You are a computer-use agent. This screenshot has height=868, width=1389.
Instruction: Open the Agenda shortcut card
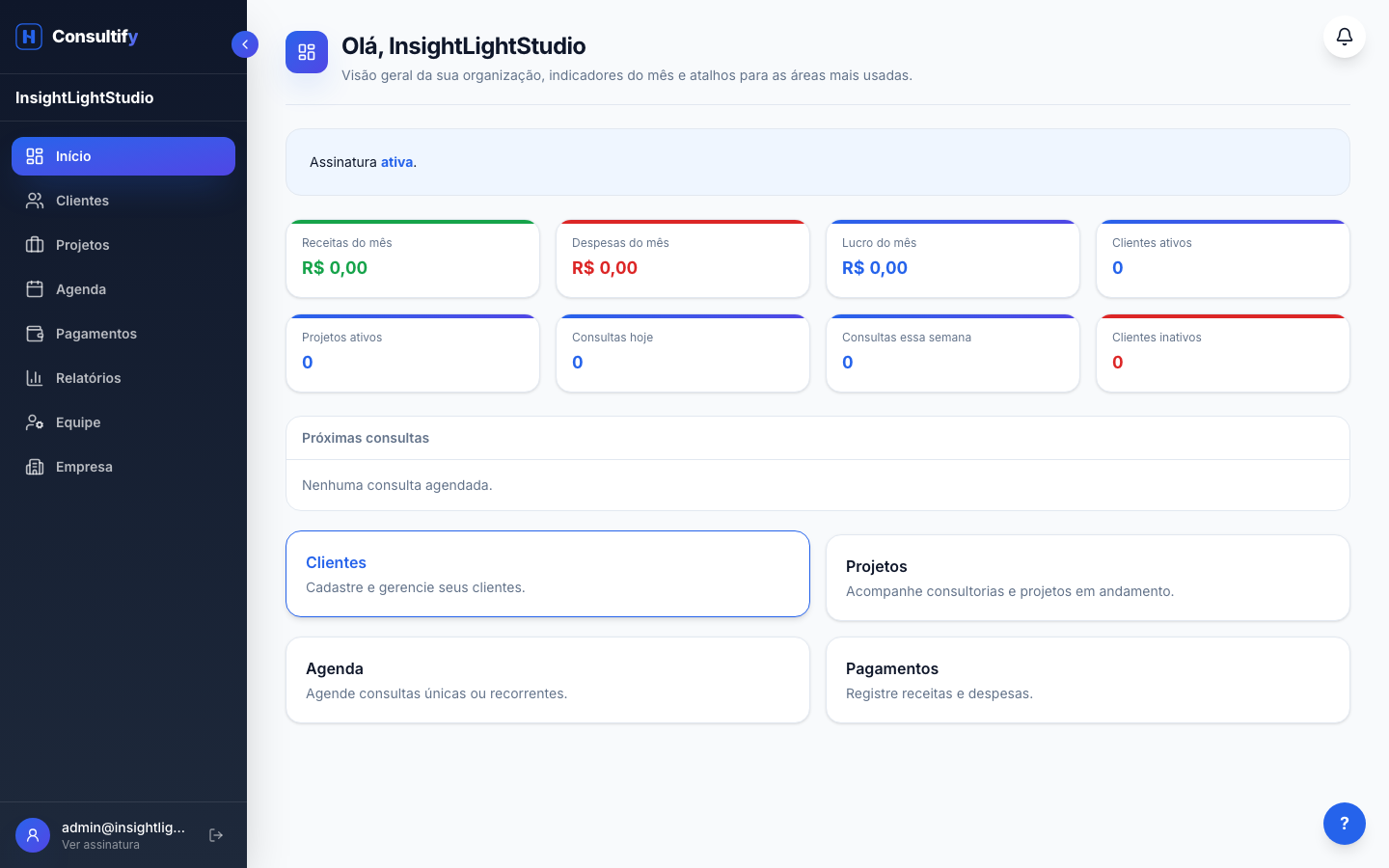(548, 680)
